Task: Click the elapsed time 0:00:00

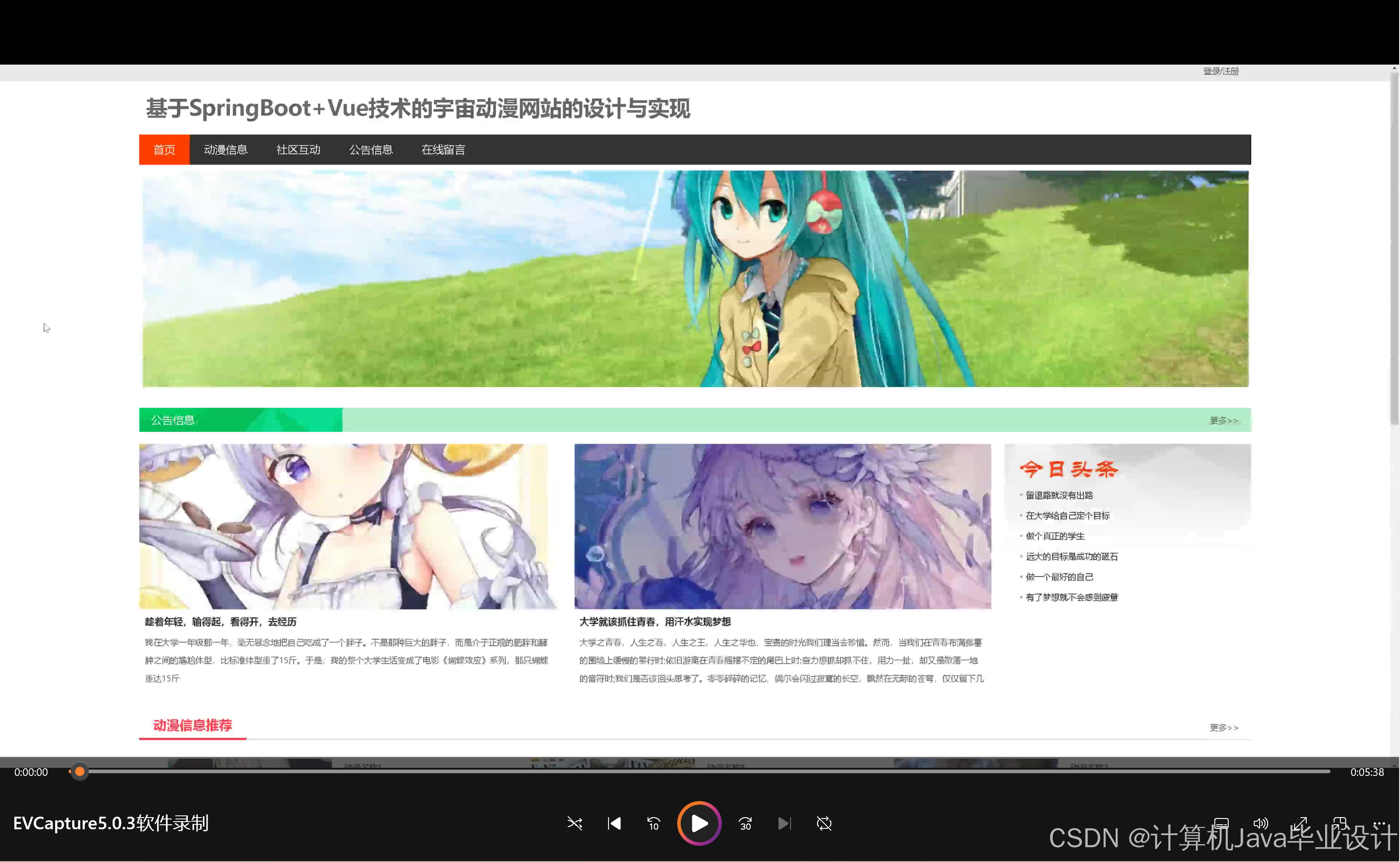Action: pyautogui.click(x=31, y=772)
